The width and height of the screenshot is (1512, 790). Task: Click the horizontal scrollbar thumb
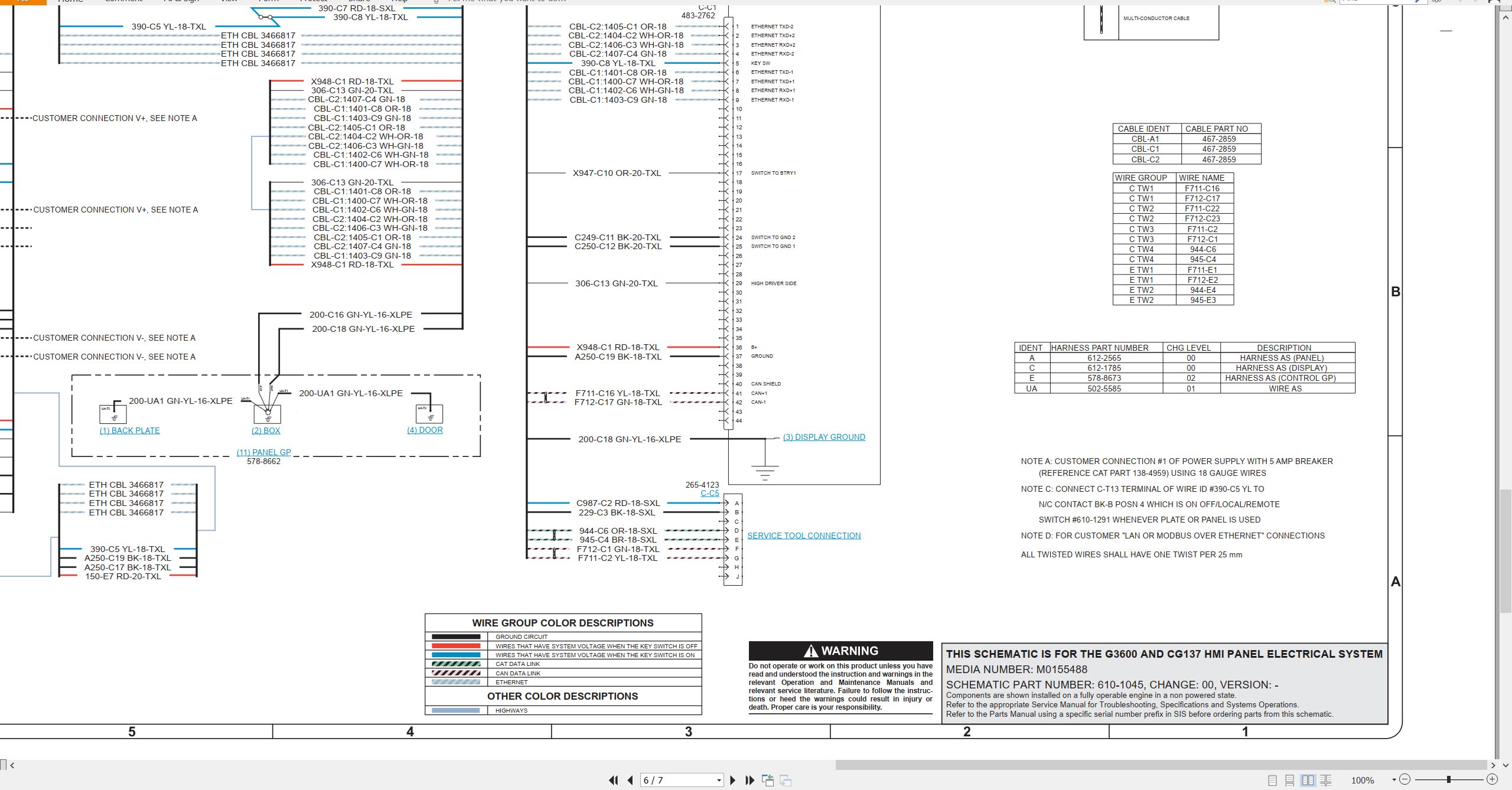click(1161, 766)
